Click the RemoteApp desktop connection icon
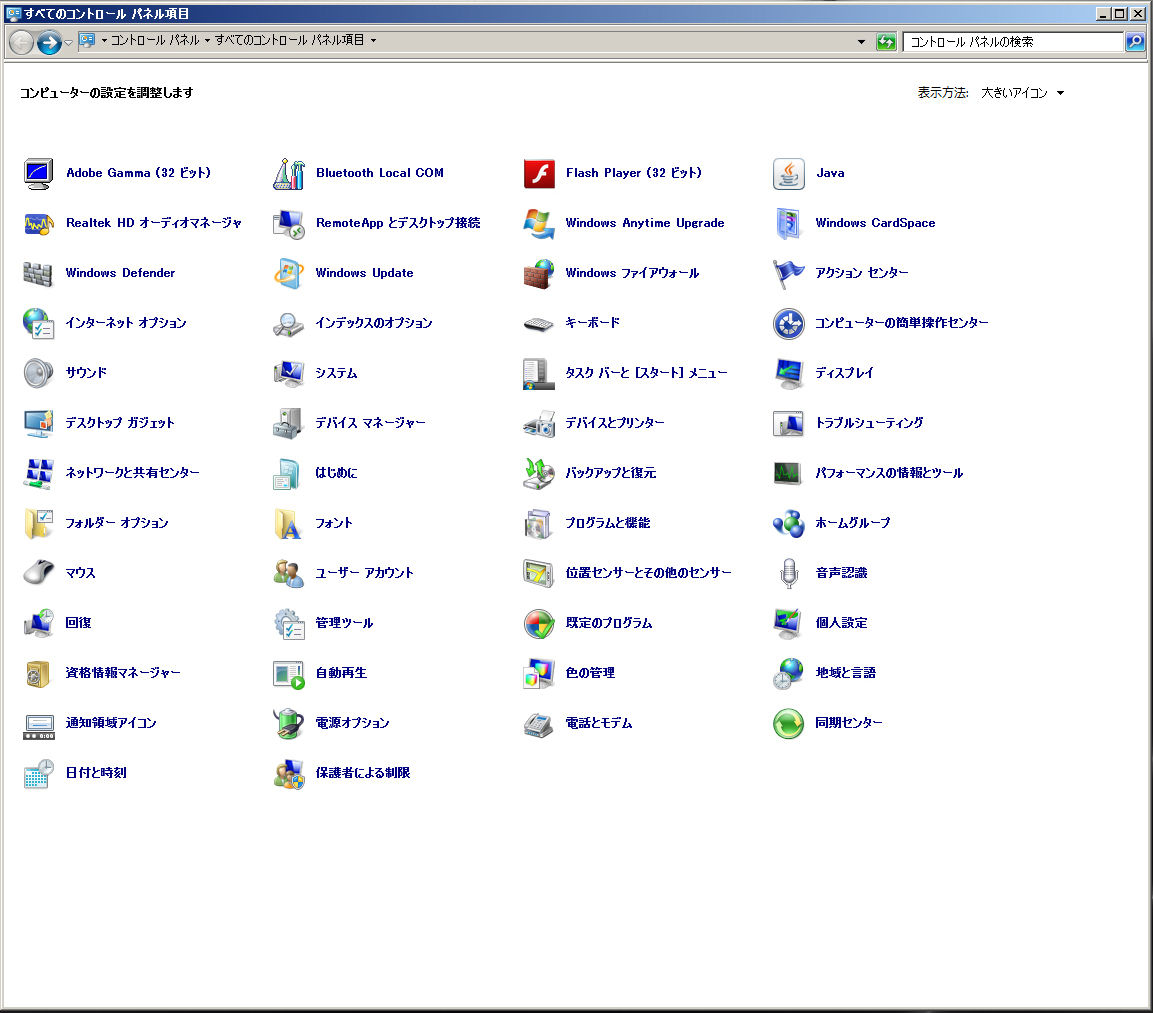 288,223
